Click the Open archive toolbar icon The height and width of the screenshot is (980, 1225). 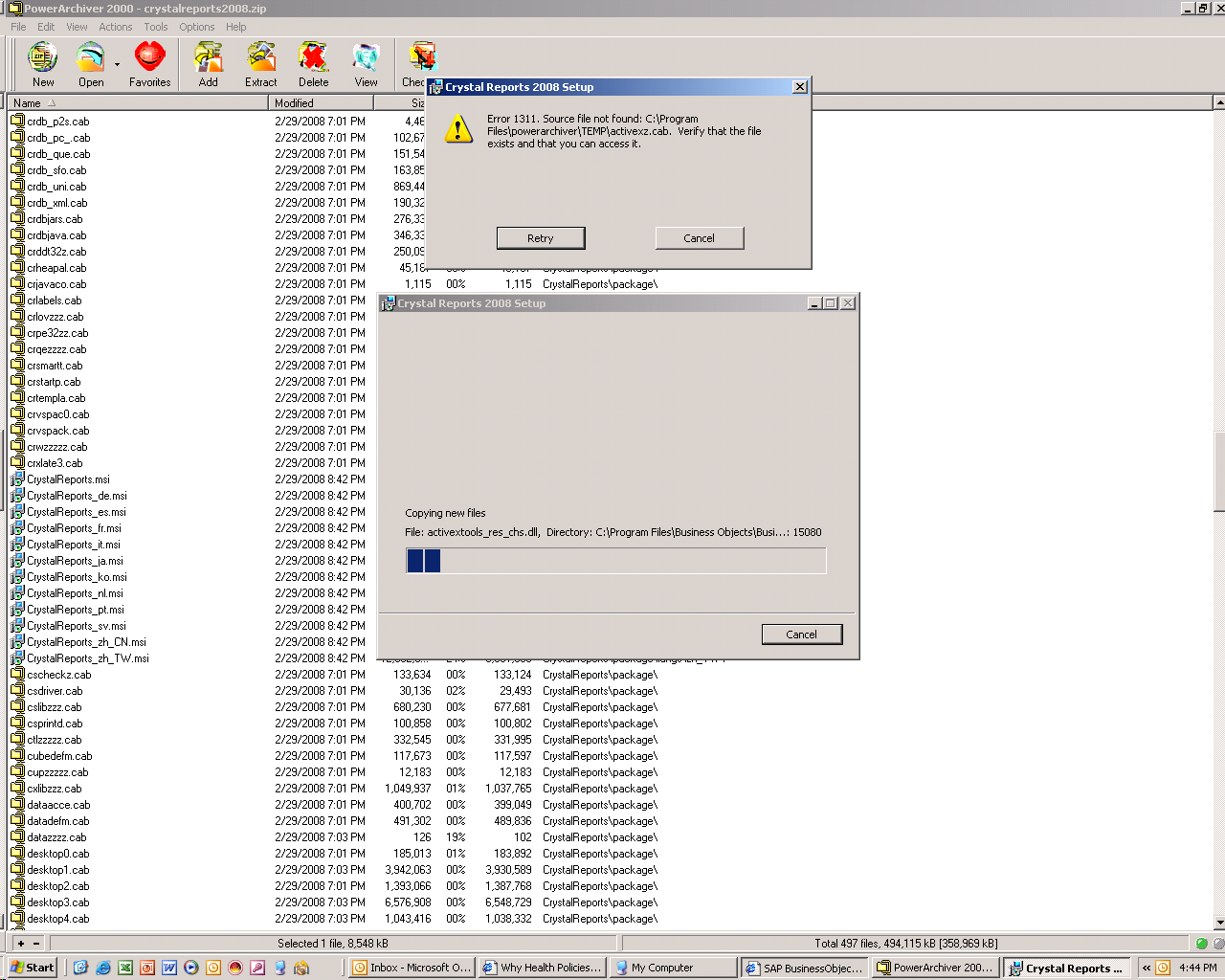tap(91, 58)
